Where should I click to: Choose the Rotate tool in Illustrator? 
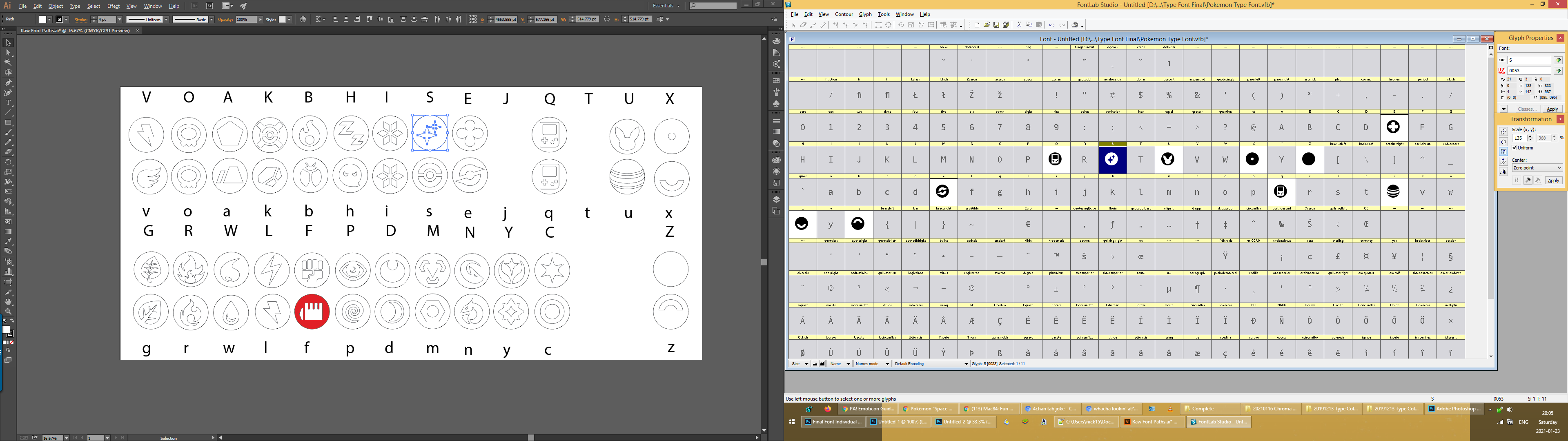coord(9,162)
